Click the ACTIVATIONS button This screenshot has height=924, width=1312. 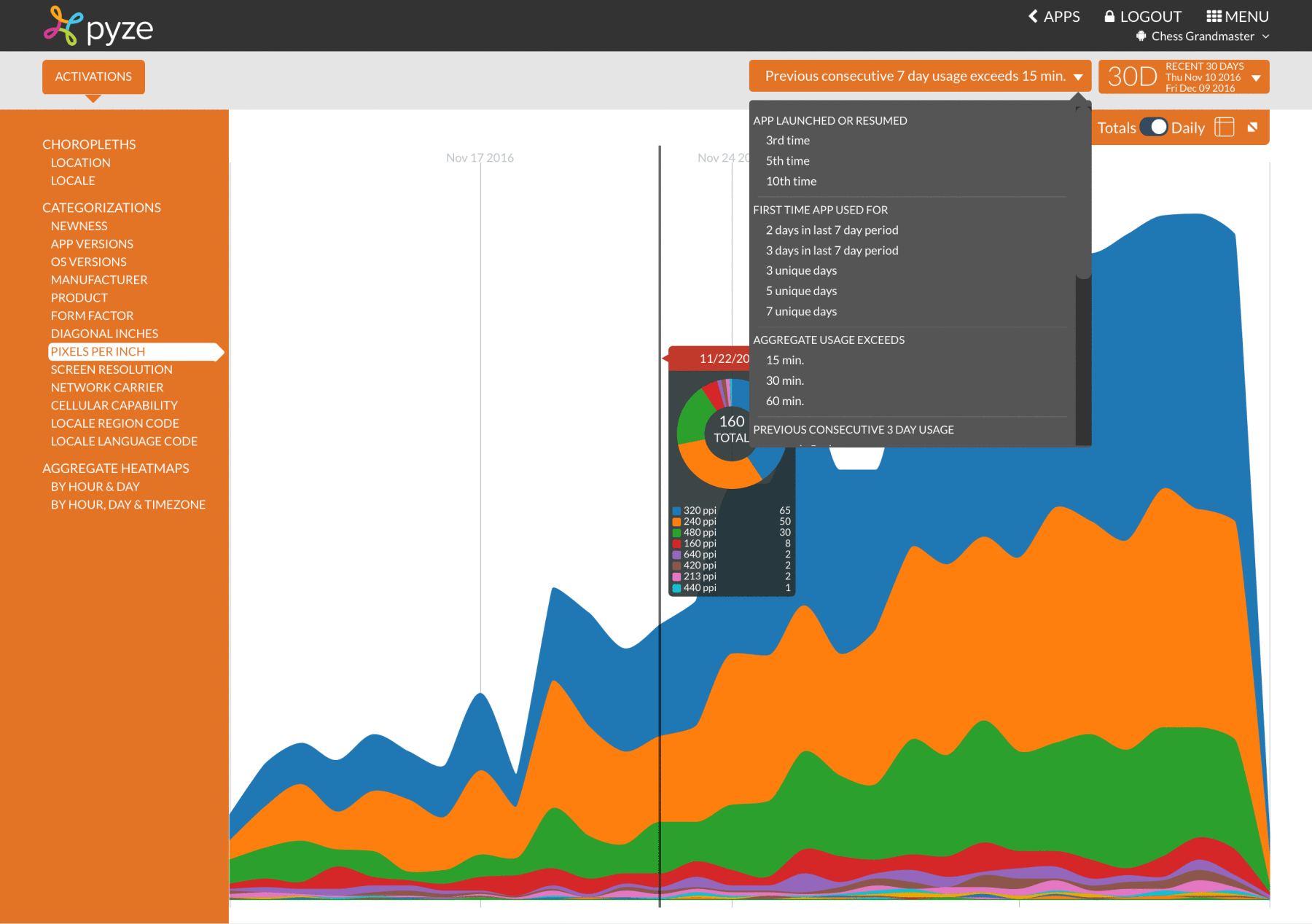tap(93, 77)
